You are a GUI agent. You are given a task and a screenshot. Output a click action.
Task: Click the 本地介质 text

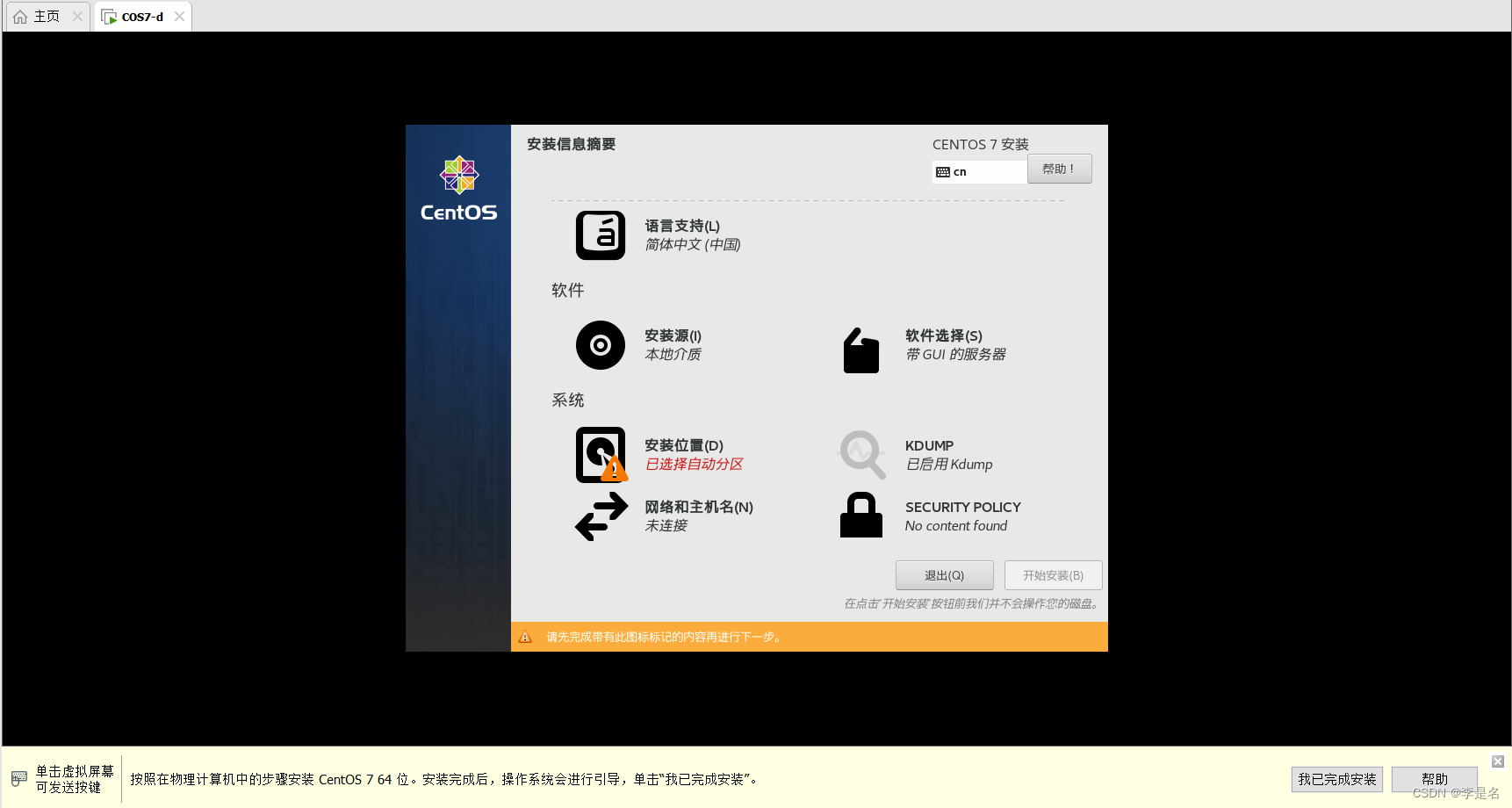pos(673,355)
